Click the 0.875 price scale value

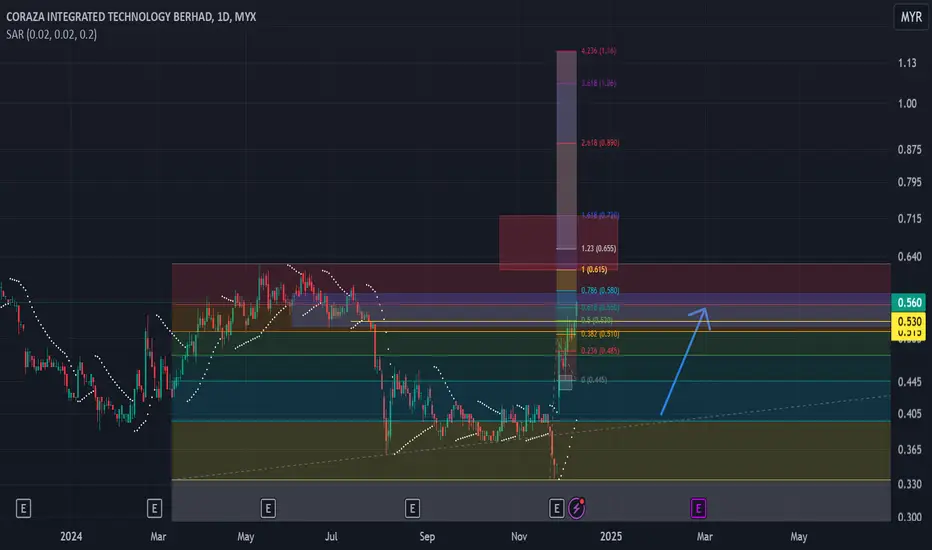click(x=909, y=150)
